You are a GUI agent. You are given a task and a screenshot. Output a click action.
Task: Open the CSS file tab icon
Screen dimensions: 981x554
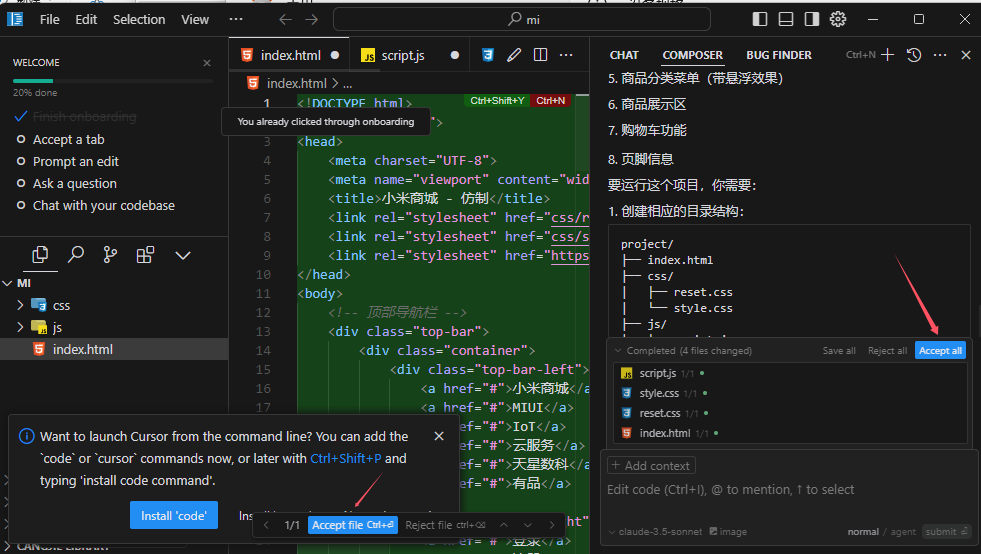[x=488, y=55]
